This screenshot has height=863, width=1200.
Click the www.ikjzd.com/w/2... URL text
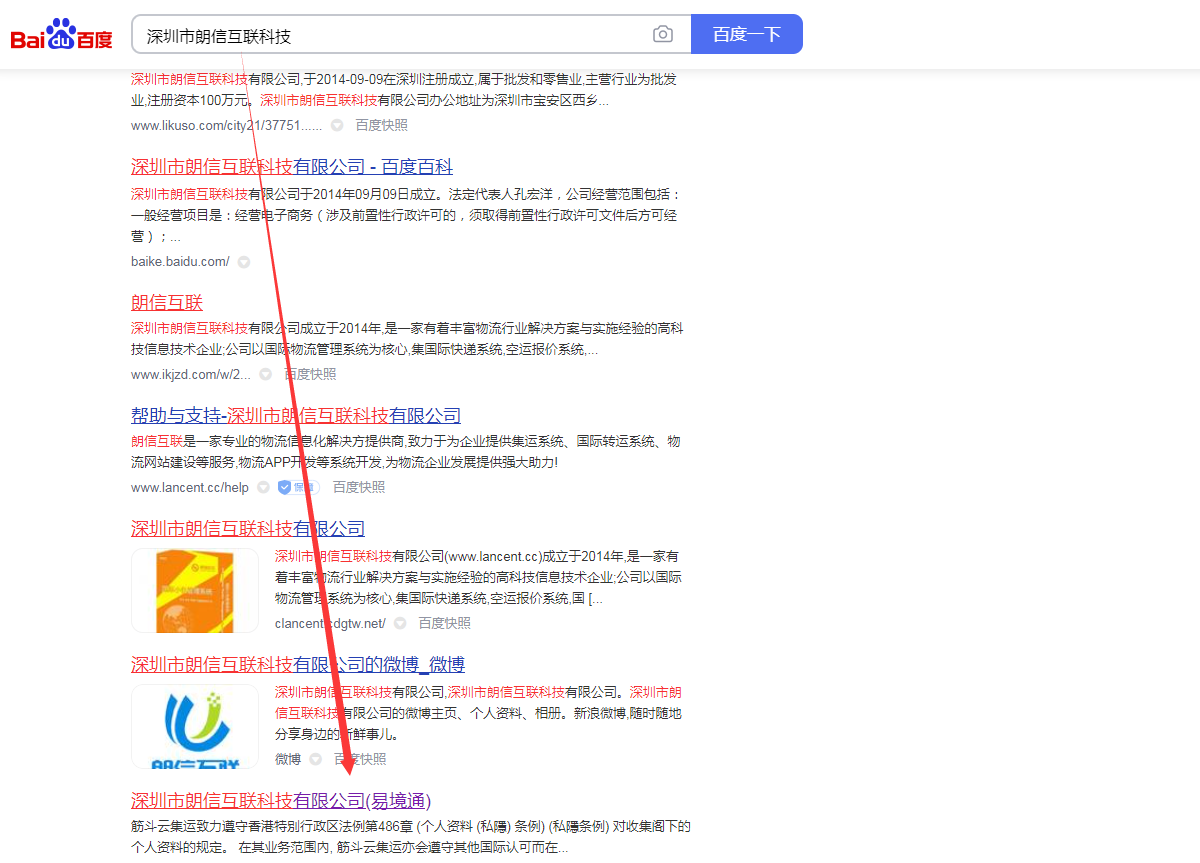click(x=191, y=374)
